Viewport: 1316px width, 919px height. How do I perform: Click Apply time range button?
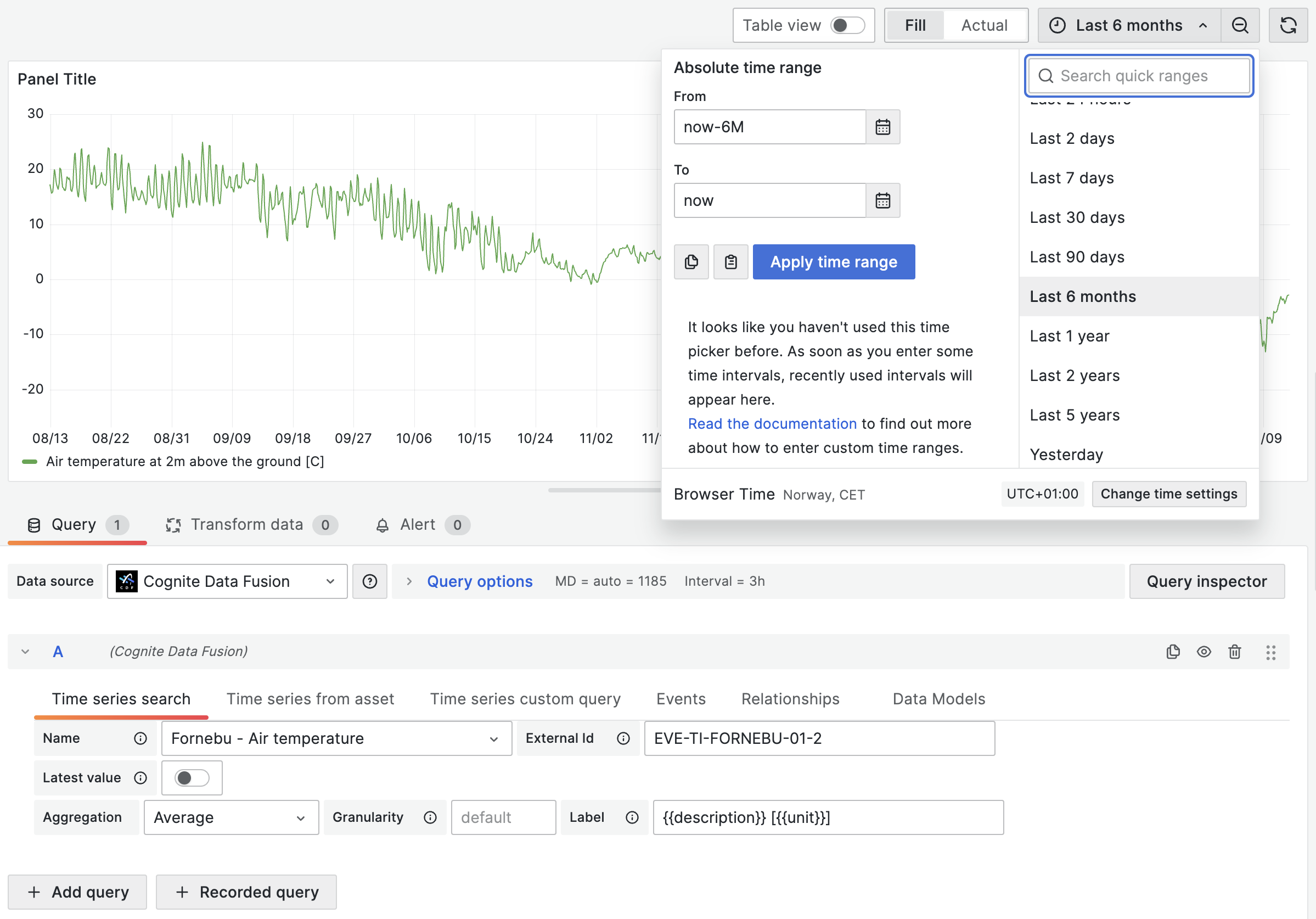tap(834, 261)
